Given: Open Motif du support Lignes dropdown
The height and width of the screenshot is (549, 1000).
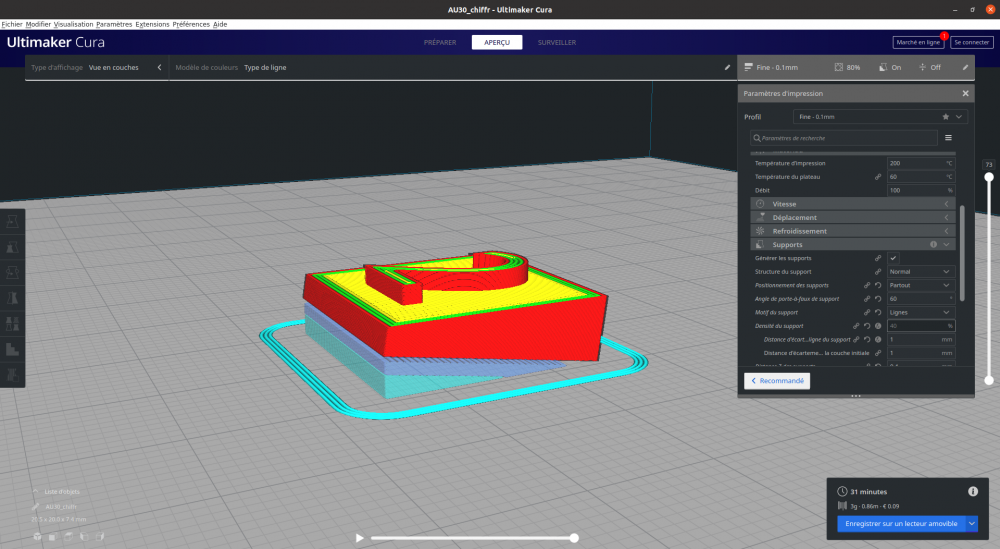Looking at the screenshot, I should tap(921, 312).
